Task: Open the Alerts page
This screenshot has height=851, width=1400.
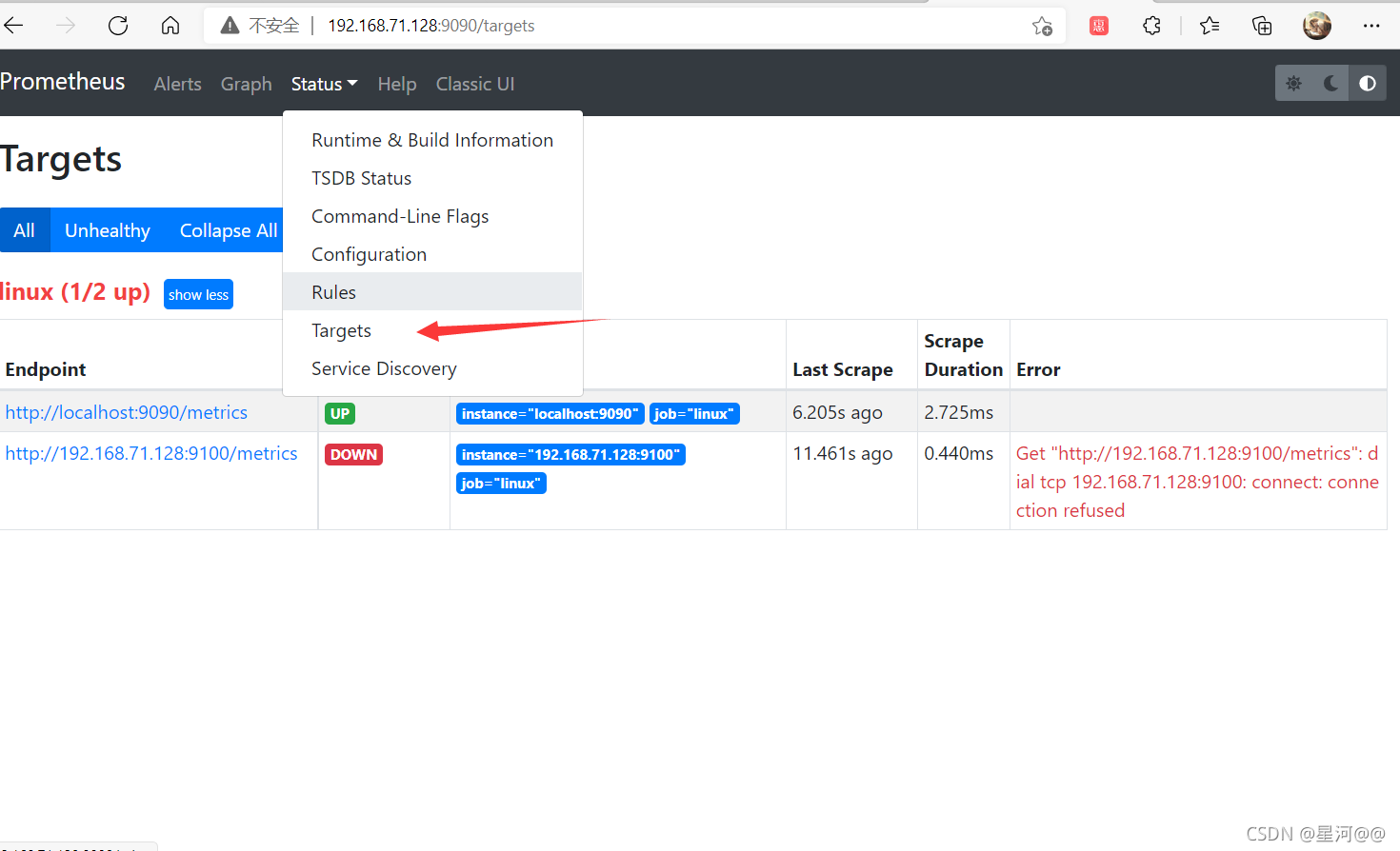Action: coord(178,84)
